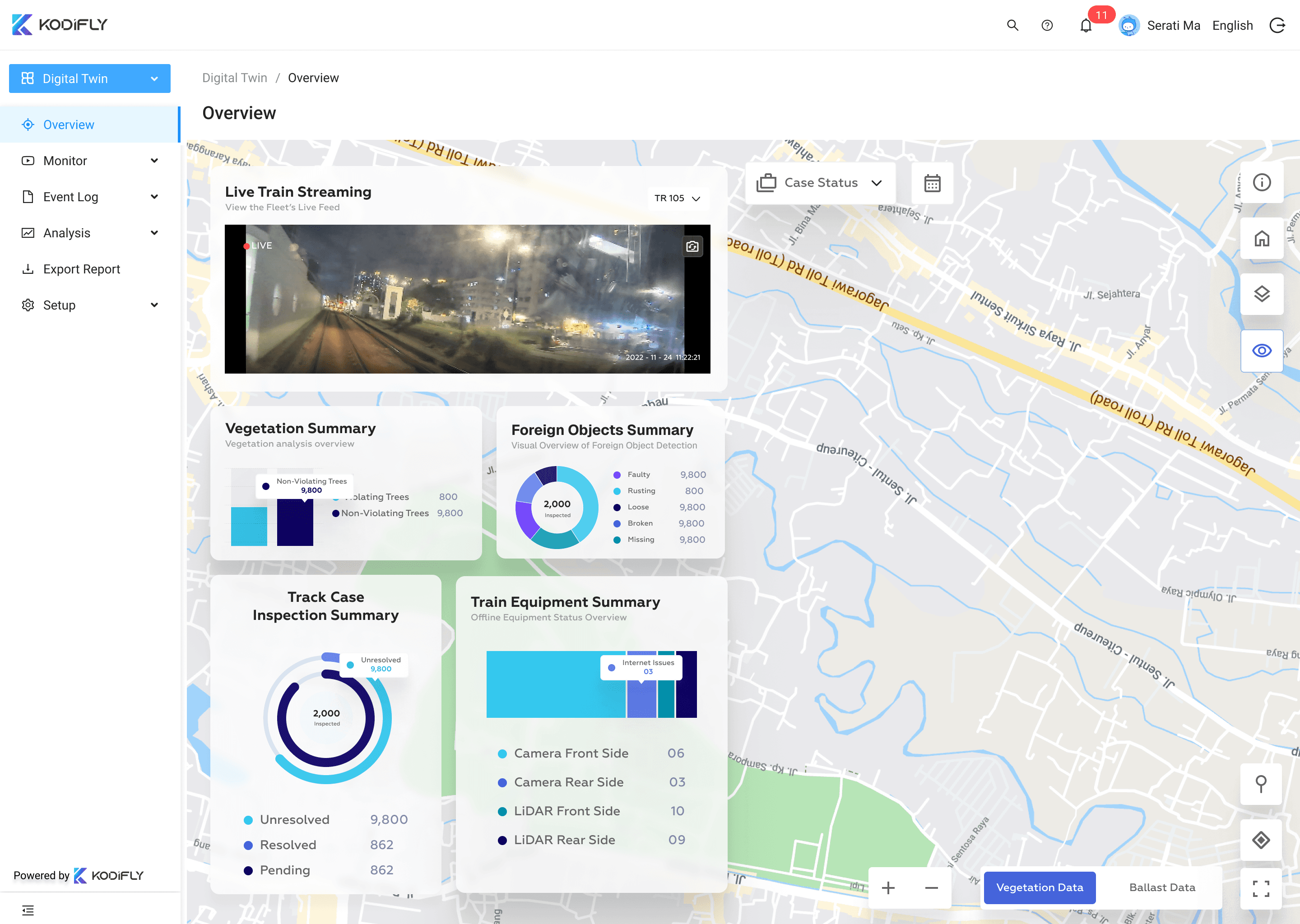The image size is (1300, 924).
Task: Click the diamond navigation icon on map
Action: point(1261,840)
